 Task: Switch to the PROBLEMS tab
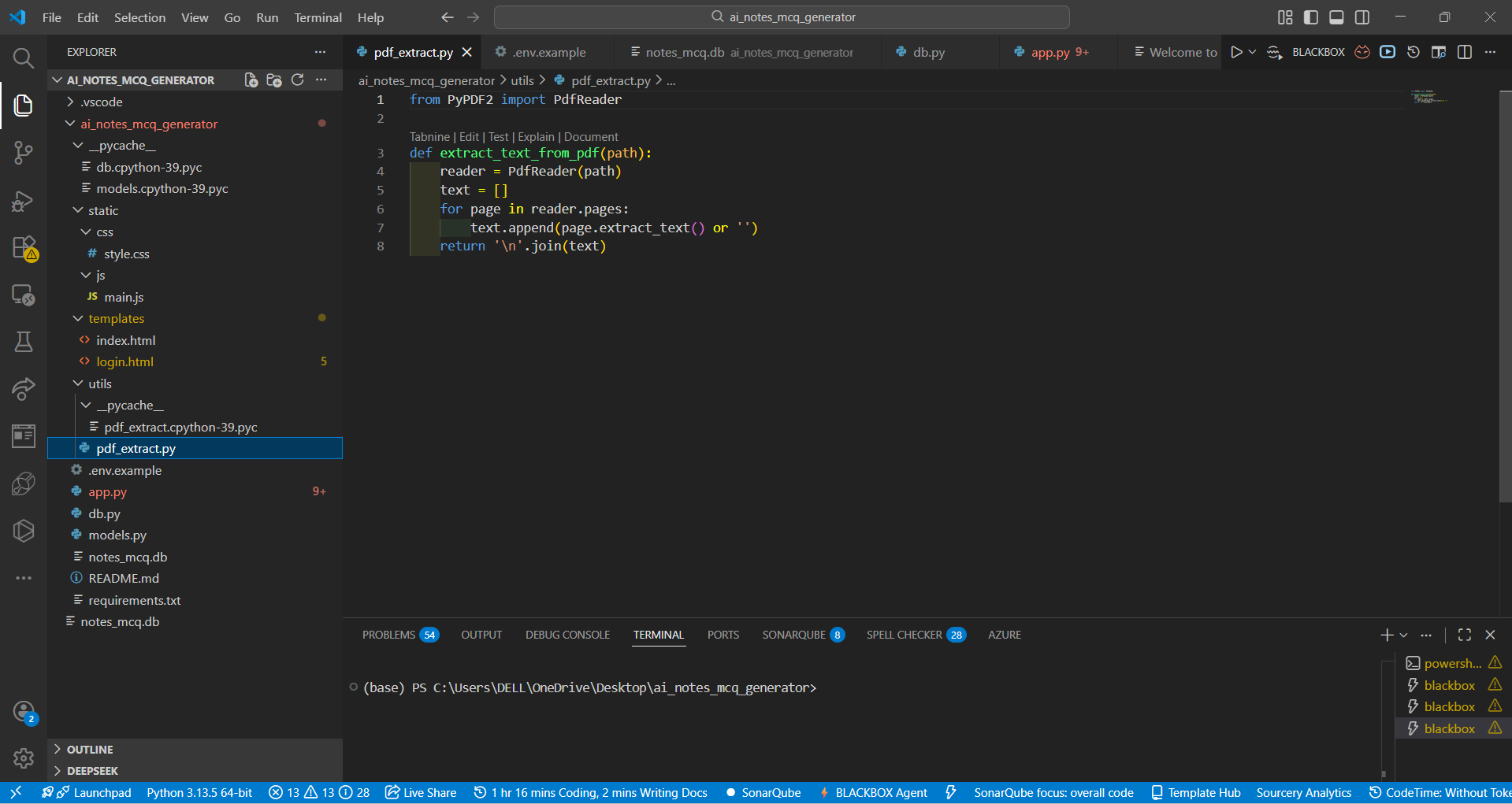(x=388, y=635)
